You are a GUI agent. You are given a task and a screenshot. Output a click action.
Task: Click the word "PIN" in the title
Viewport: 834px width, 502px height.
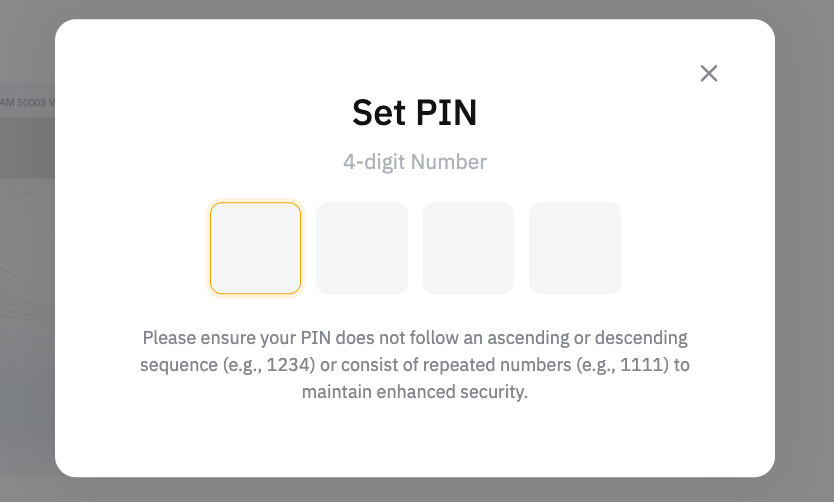pyautogui.click(x=445, y=113)
